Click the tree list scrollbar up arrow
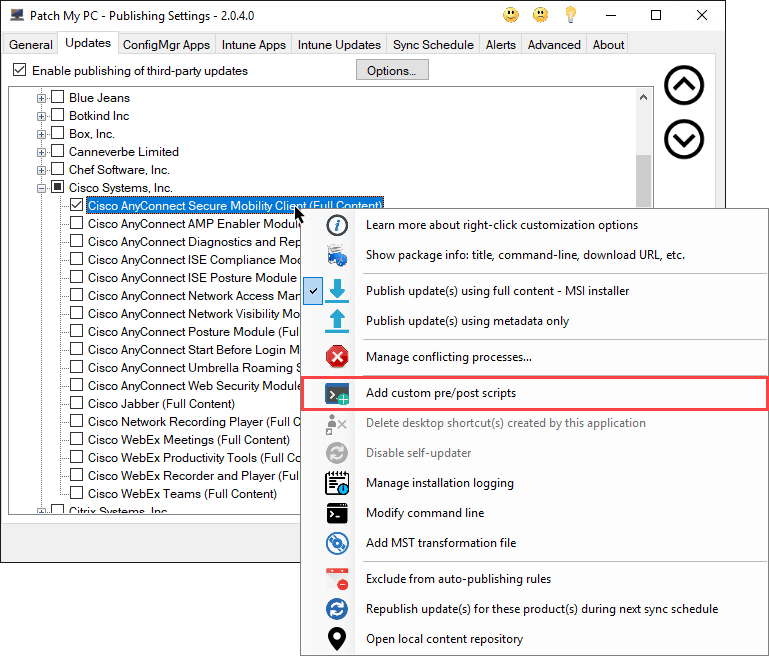The image size is (769, 656). click(x=643, y=97)
